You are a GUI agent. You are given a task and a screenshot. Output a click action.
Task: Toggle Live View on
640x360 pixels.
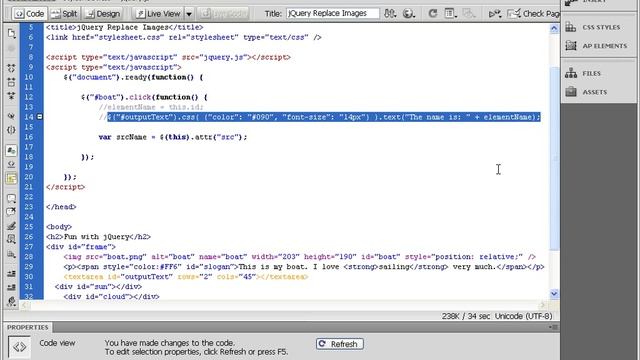[158, 14]
